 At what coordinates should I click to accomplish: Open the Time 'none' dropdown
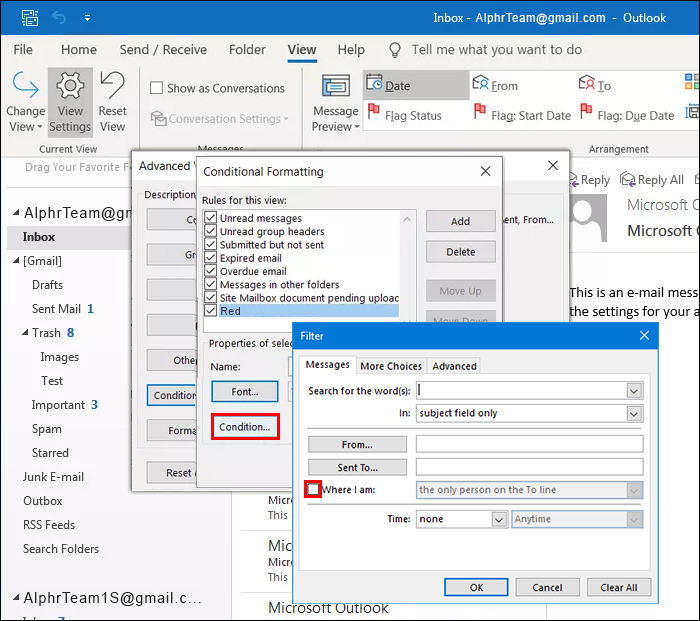click(x=499, y=519)
